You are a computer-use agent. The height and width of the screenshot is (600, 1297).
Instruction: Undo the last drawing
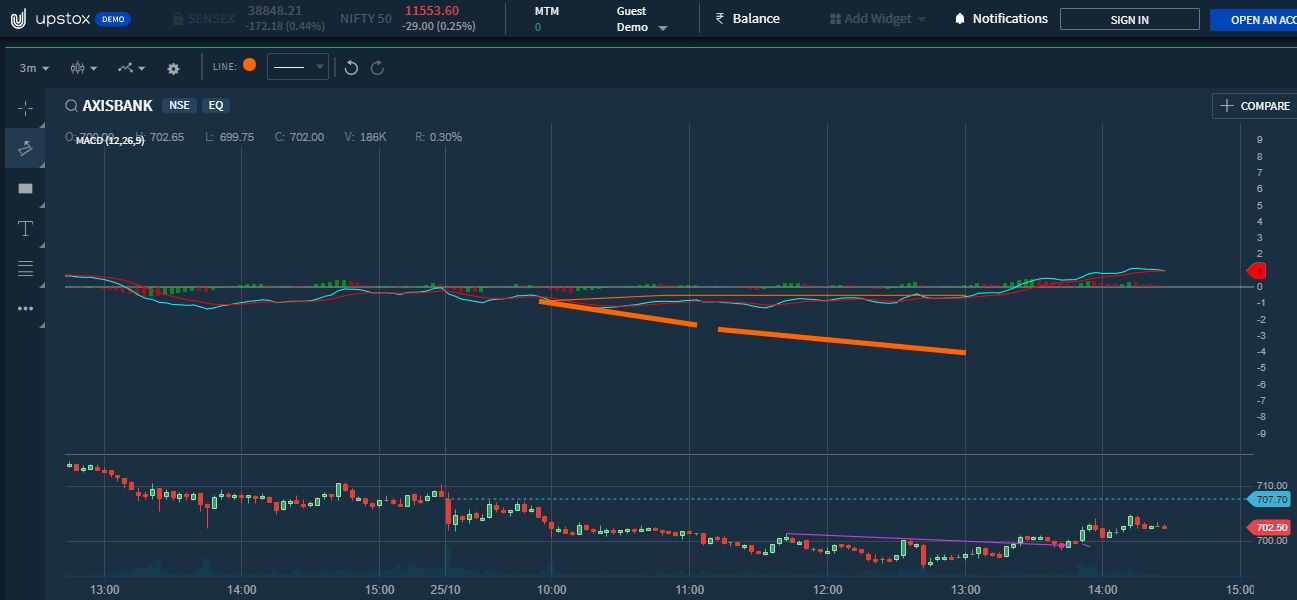click(x=351, y=67)
